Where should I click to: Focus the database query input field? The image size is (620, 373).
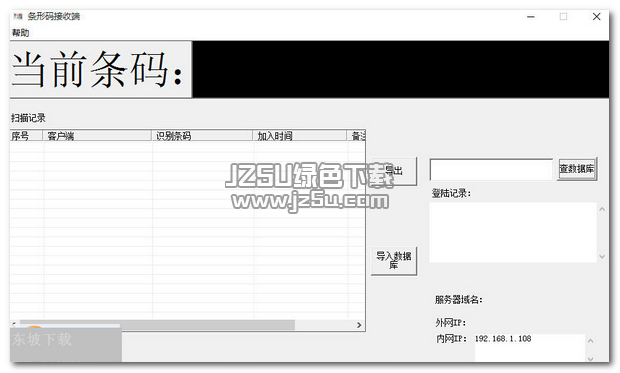tap(491, 170)
